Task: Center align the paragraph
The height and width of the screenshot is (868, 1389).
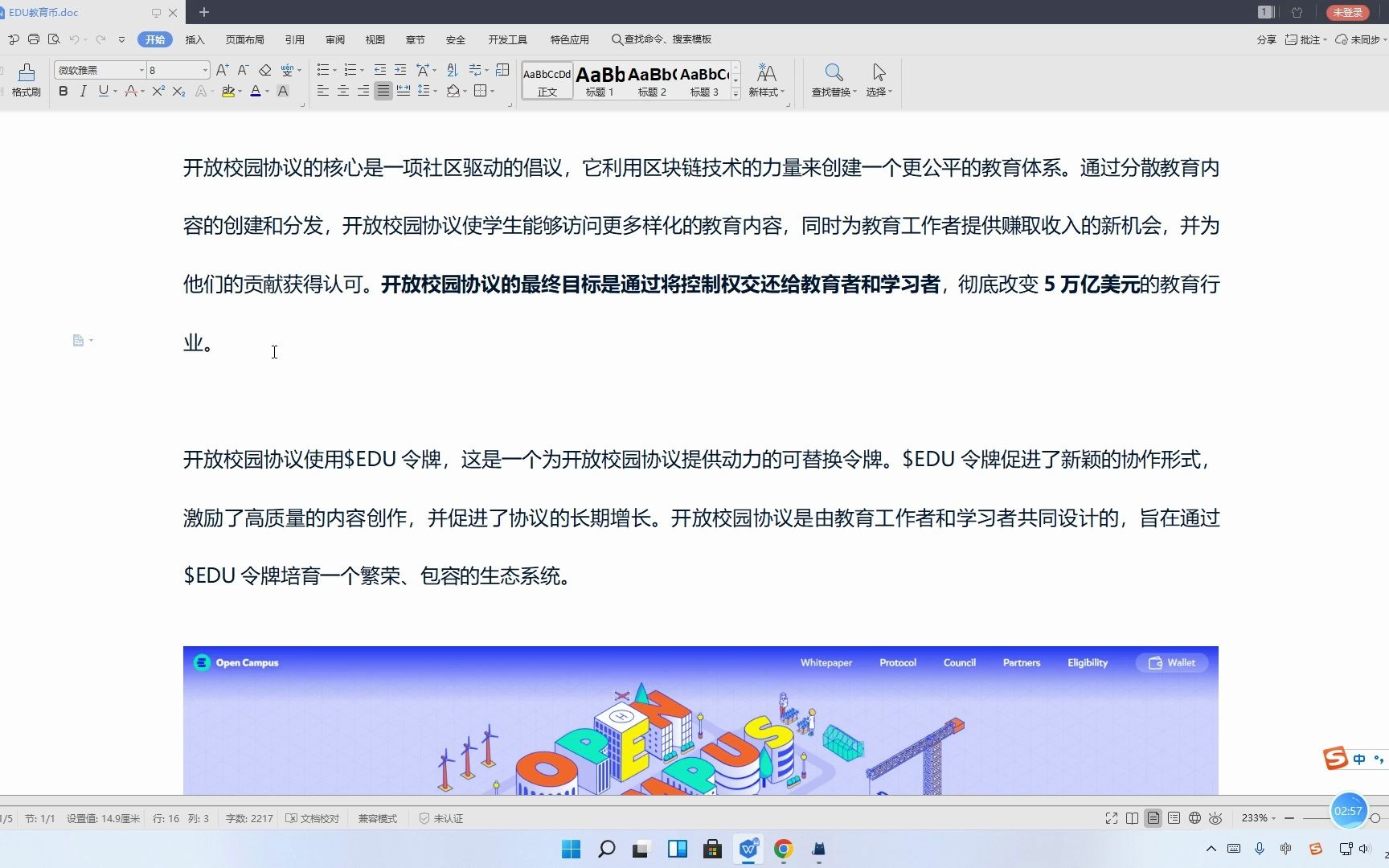Action: pyautogui.click(x=343, y=91)
